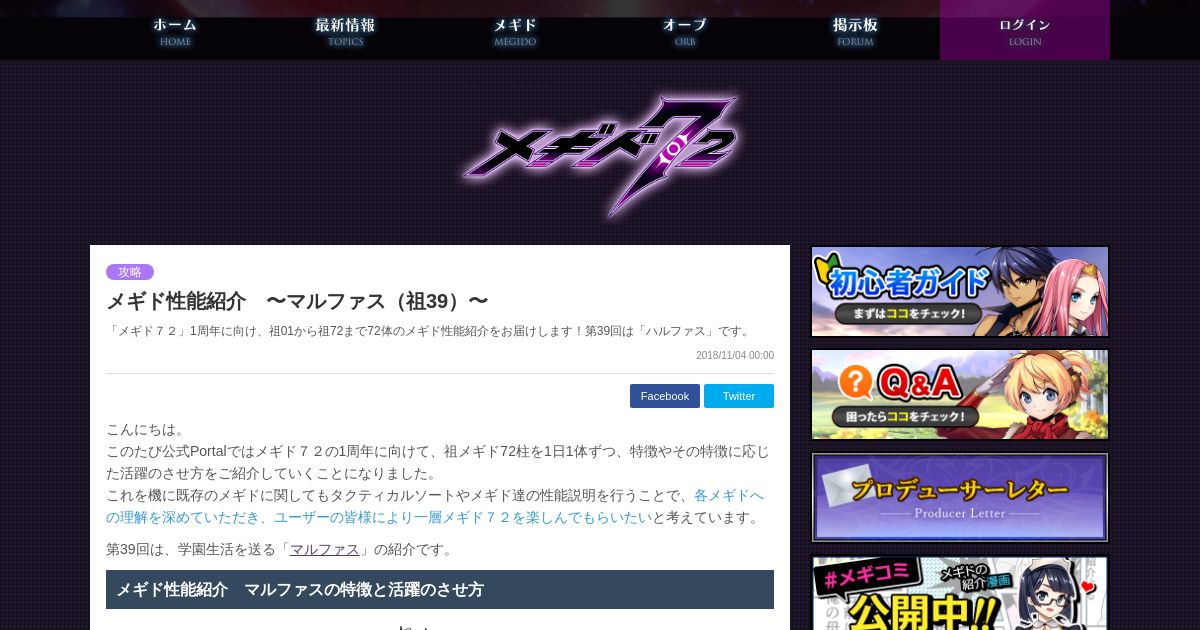Open the ホーム HOME menu item

coord(175,30)
